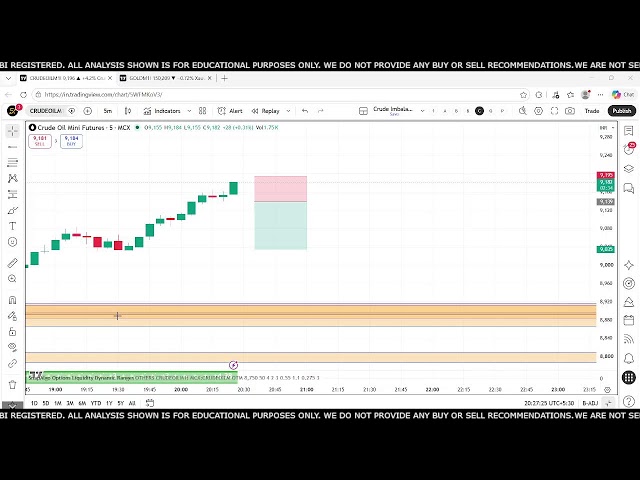Toggle magnet mode in left toolbar
This screenshot has width=640, height=480.
click(x=13, y=300)
